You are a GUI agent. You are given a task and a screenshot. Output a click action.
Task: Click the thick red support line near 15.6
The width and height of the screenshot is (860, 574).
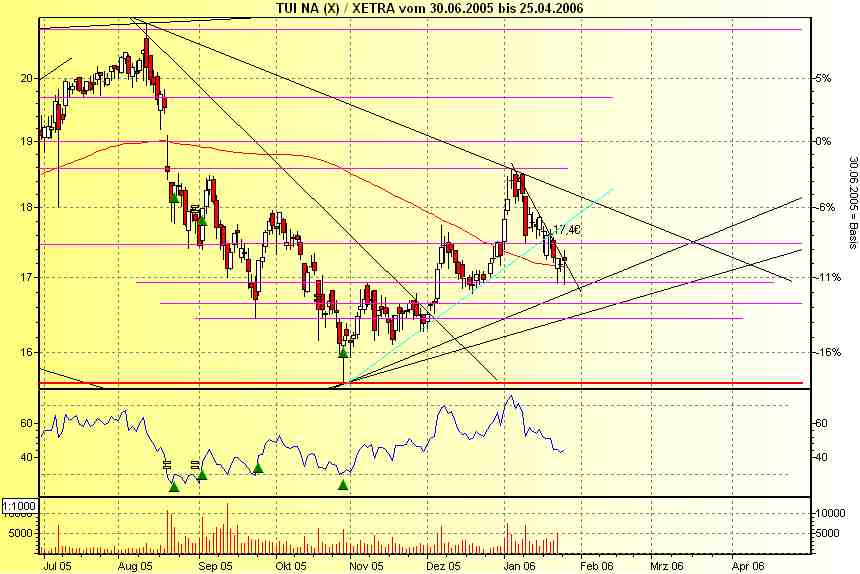click(421, 383)
